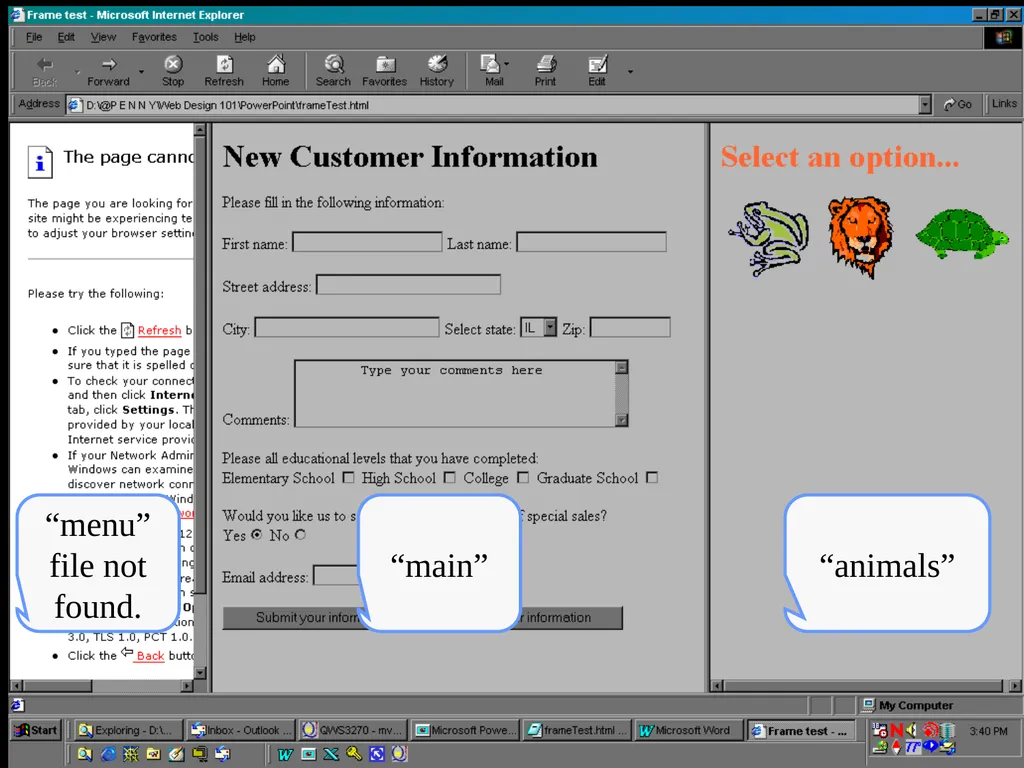Screen dimensions: 1024x768
Task: Open the Forward button history dropdown arrow
Action: pos(140,71)
